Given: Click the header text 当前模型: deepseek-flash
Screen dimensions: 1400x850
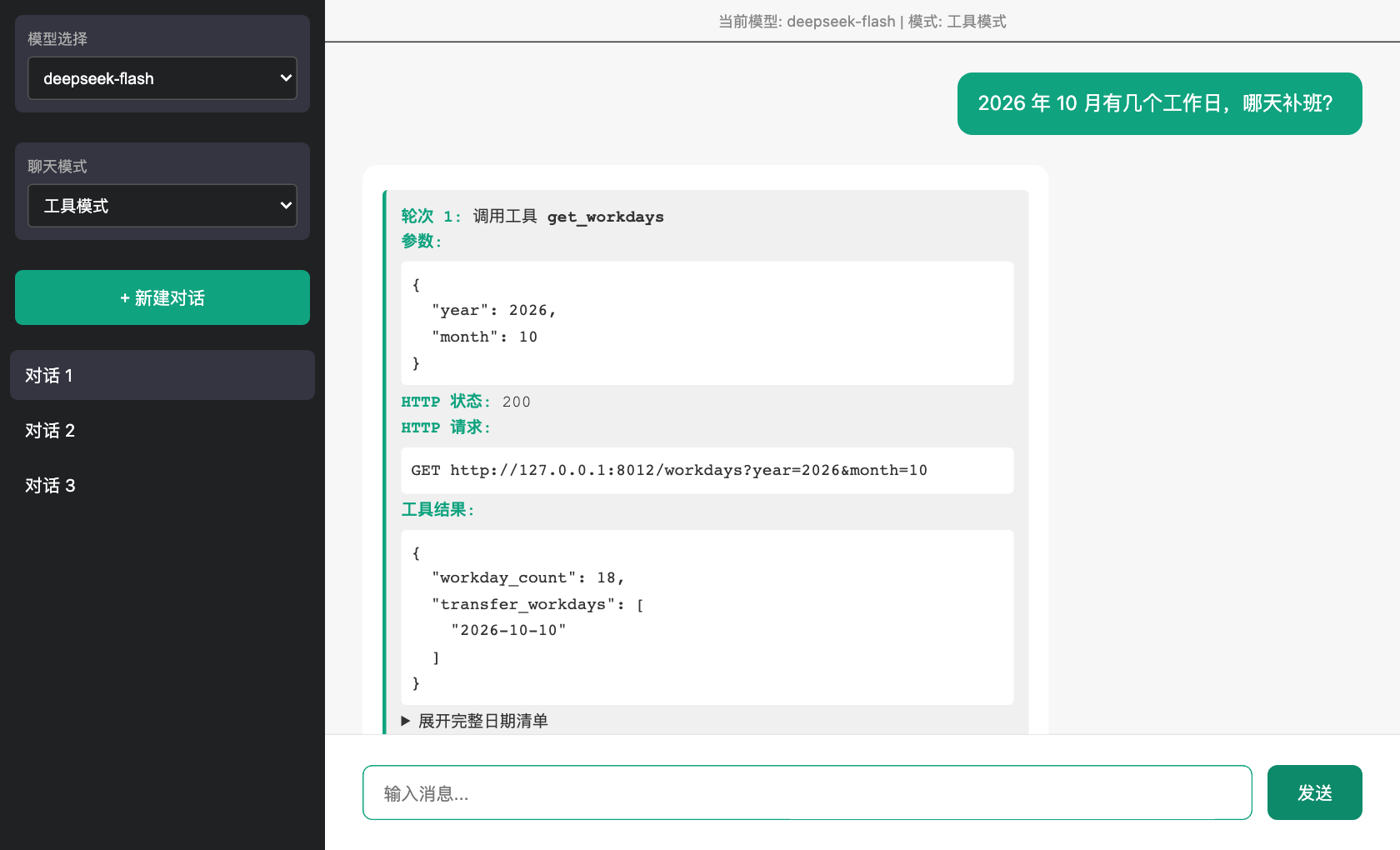Looking at the screenshot, I should (807, 22).
